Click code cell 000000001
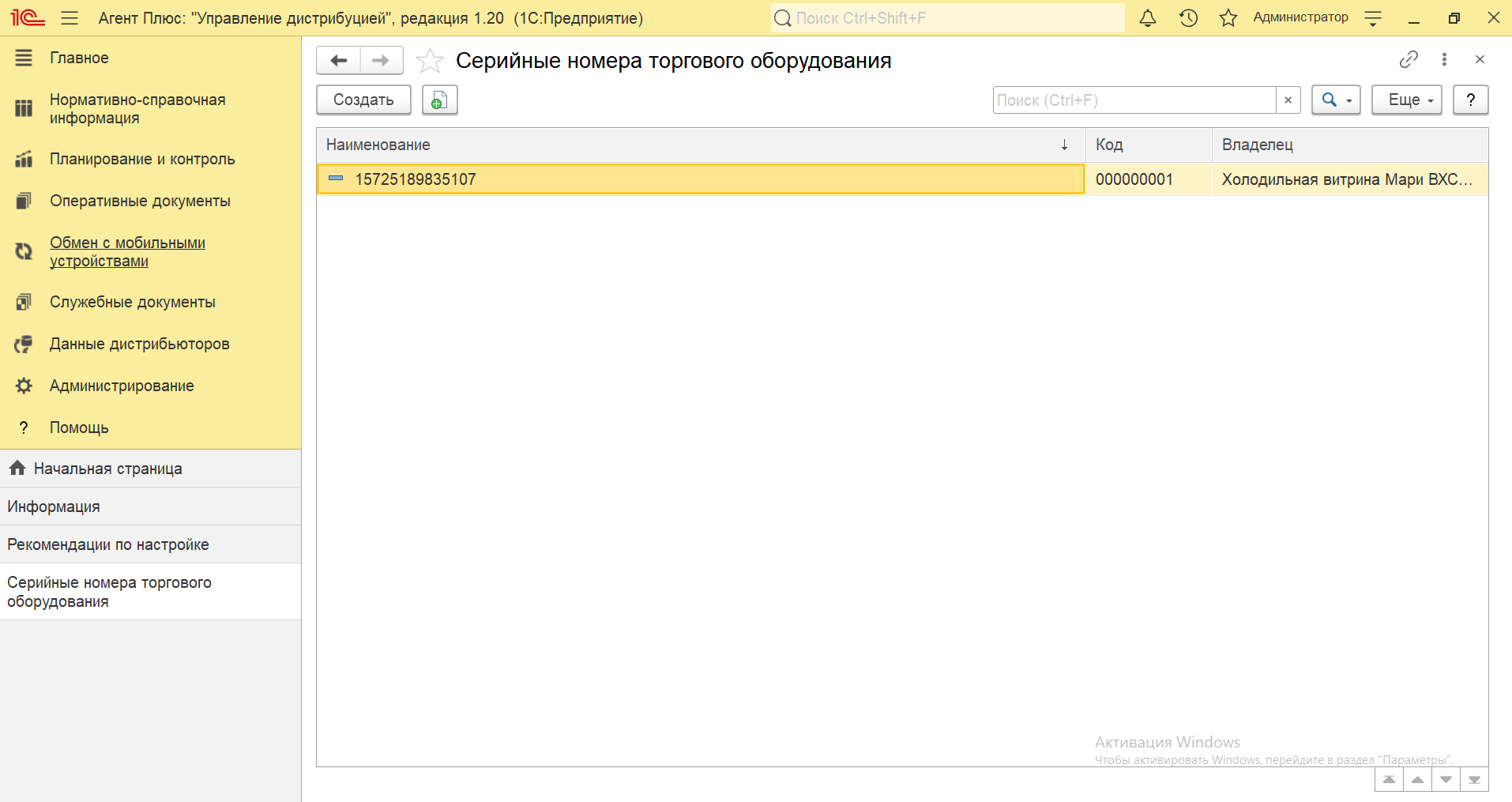Image resolution: width=1512 pixels, height=802 pixels. pos(1149,179)
